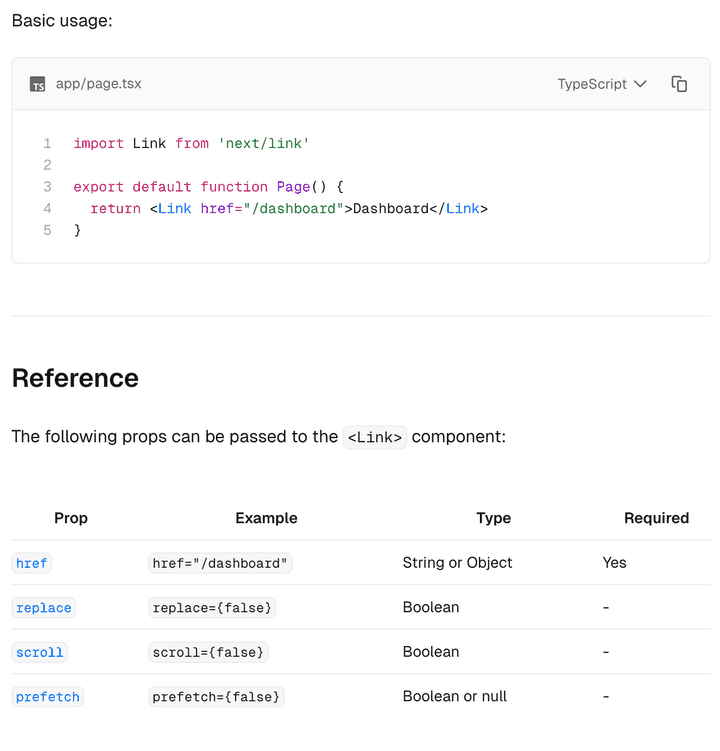720x751 pixels.
Task: Open the prefetch prop link
Action: click(x=47, y=697)
